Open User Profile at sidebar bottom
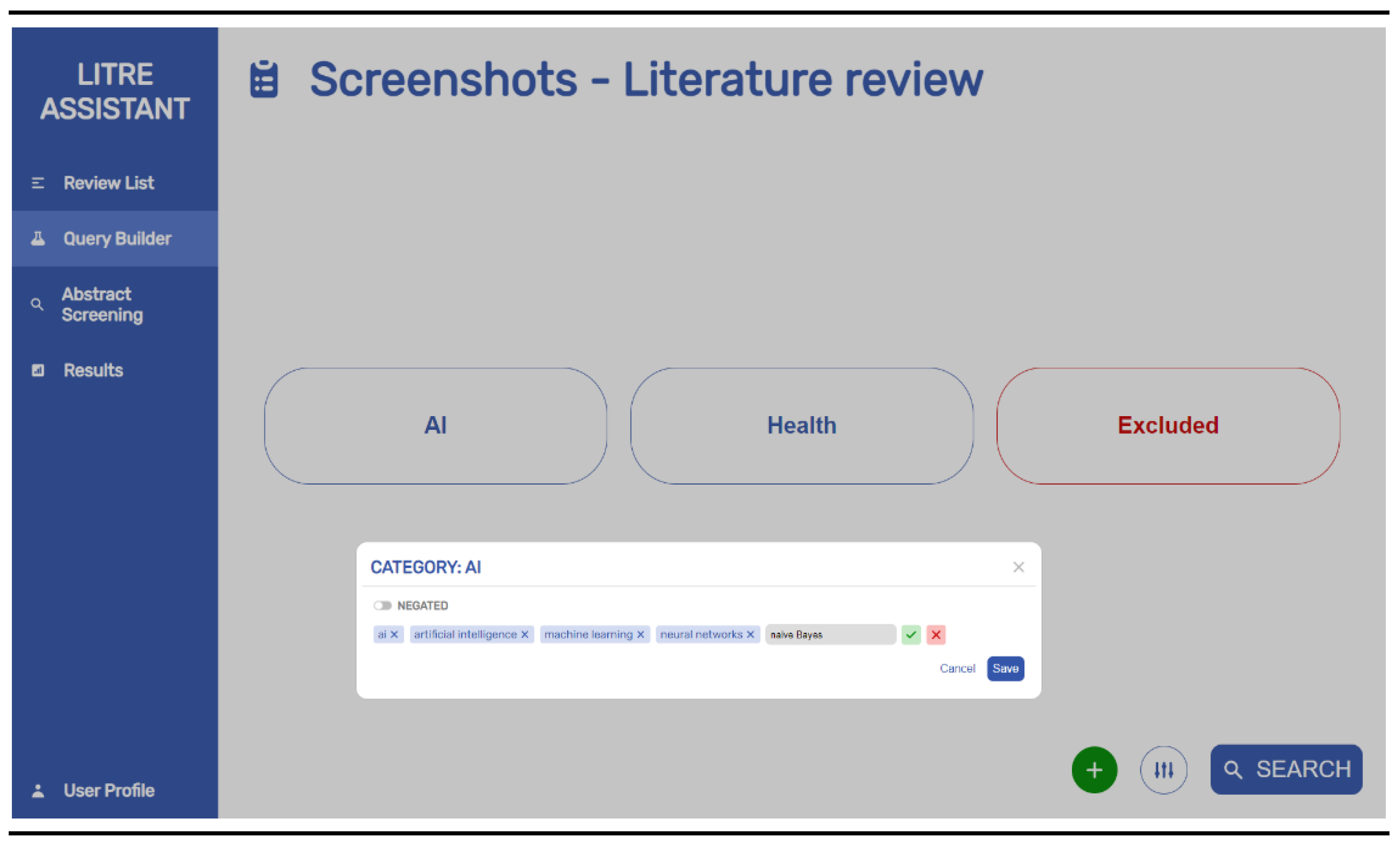 pos(108,791)
